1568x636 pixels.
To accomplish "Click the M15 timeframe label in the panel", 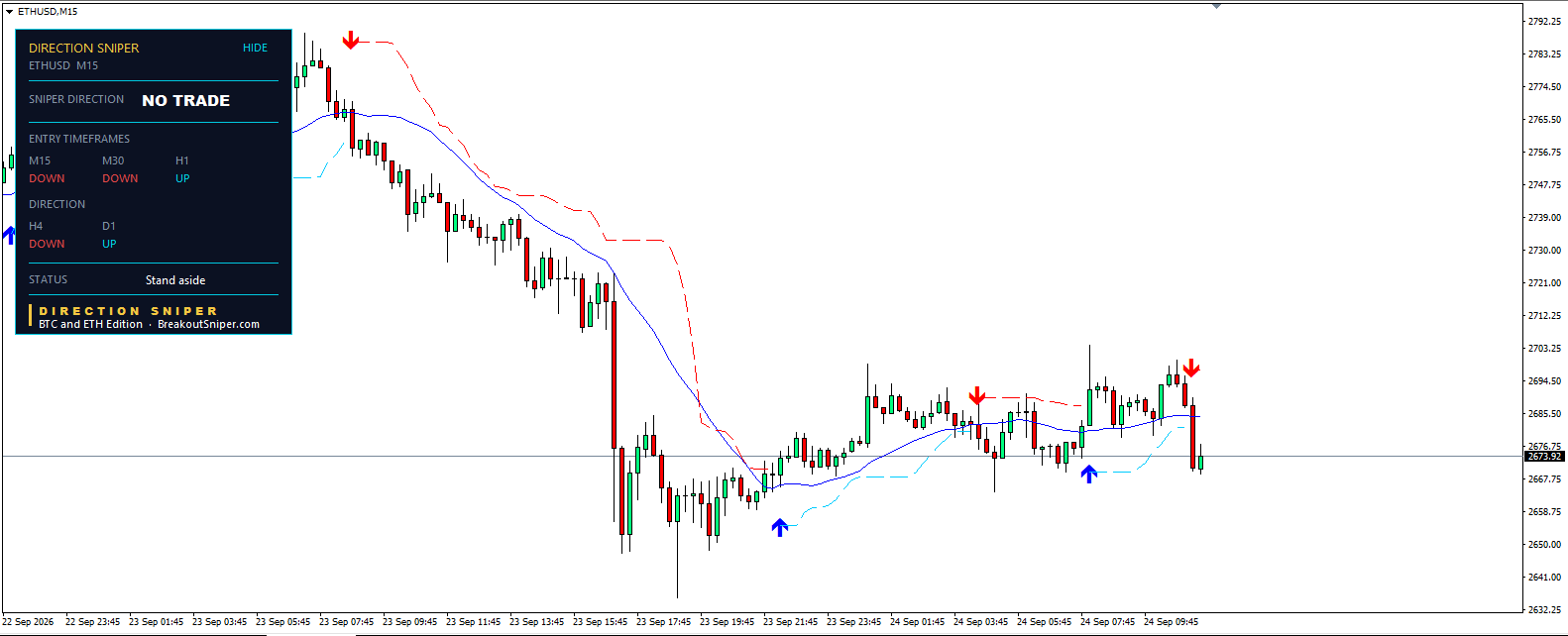I will click(40, 160).
